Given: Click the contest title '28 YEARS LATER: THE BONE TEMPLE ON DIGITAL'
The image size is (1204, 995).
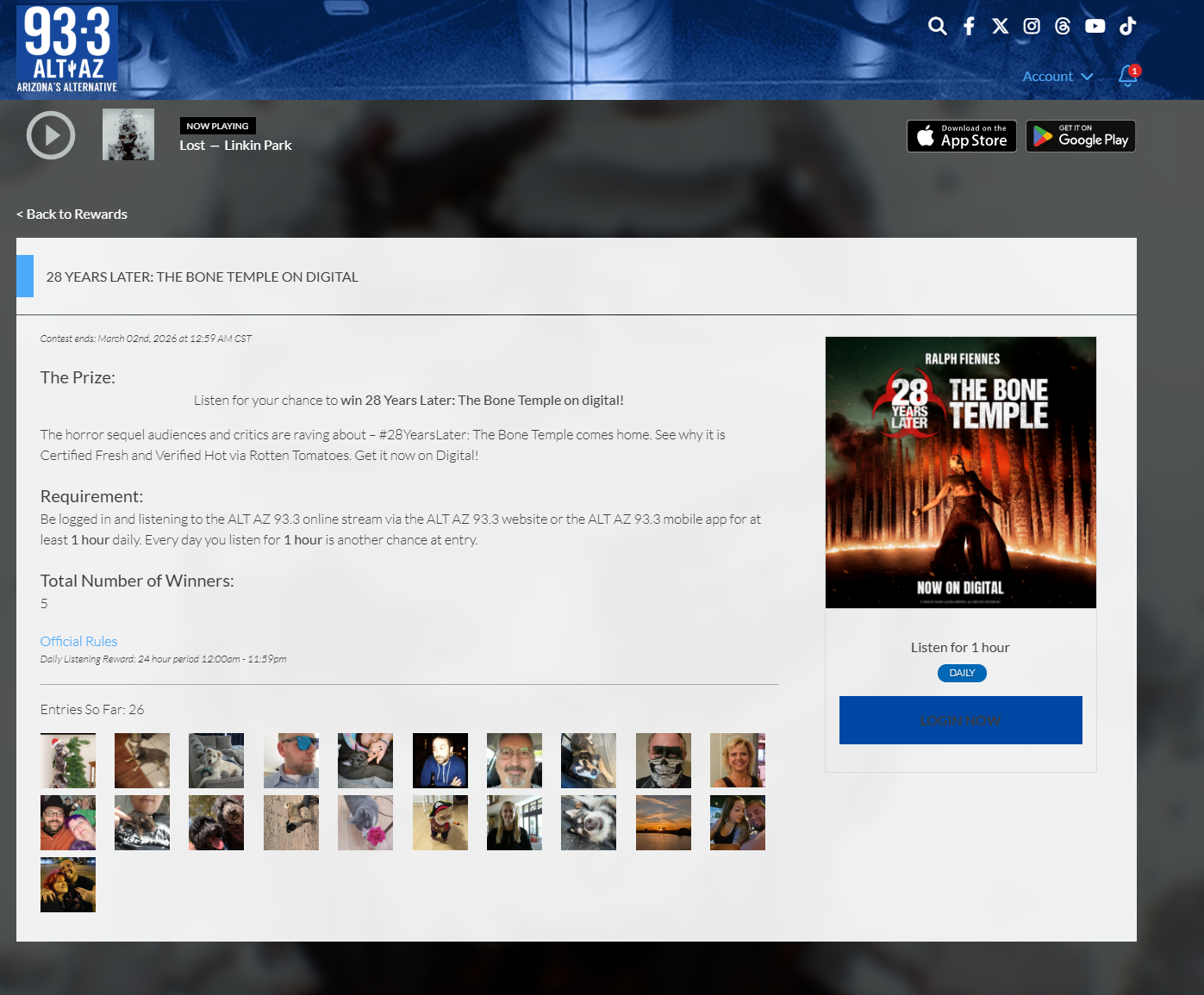Looking at the screenshot, I should (203, 277).
